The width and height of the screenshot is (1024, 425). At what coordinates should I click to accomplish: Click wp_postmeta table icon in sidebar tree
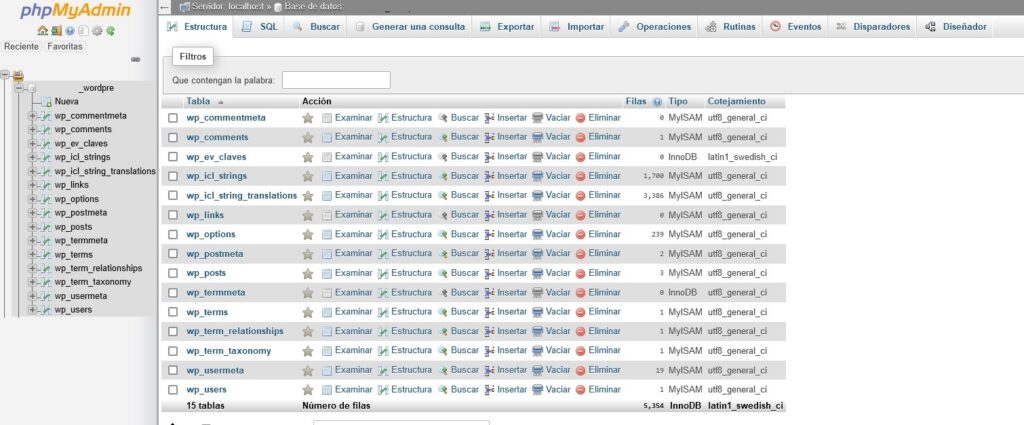46,213
